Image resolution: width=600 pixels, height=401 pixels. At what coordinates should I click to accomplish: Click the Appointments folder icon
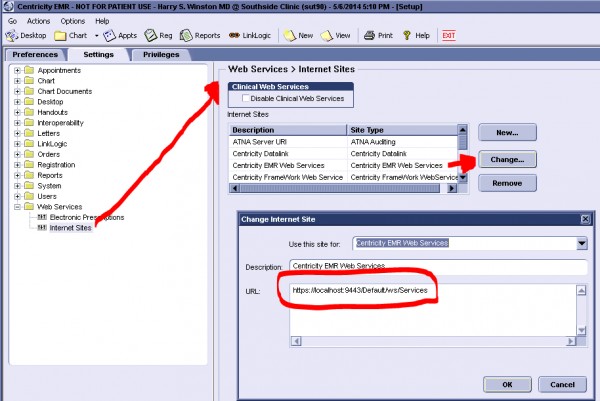[x=29, y=70]
